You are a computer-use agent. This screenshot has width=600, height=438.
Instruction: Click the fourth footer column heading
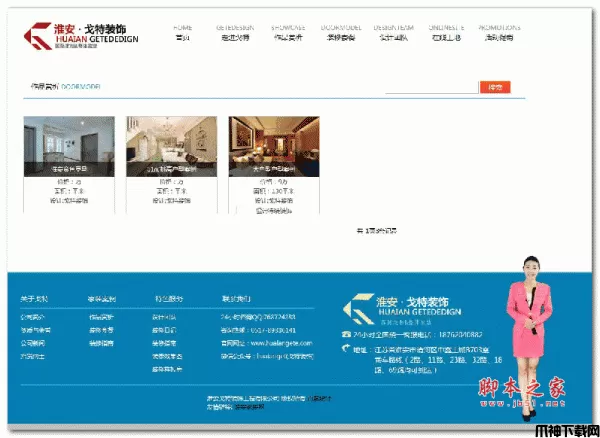pos(236,299)
